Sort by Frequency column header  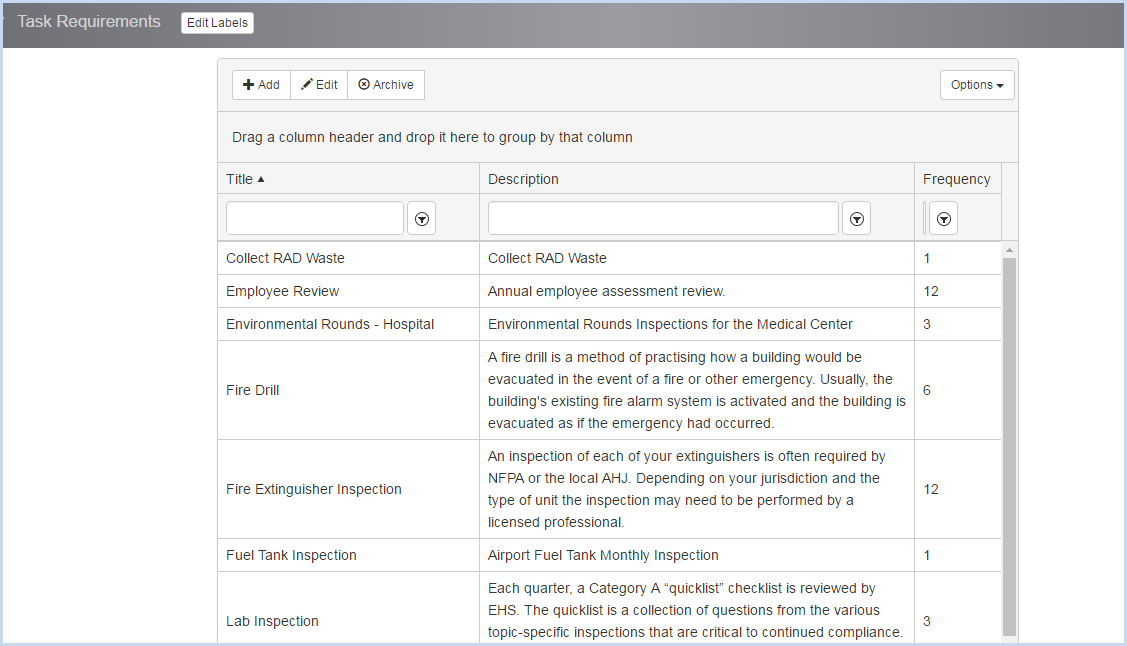click(956, 179)
